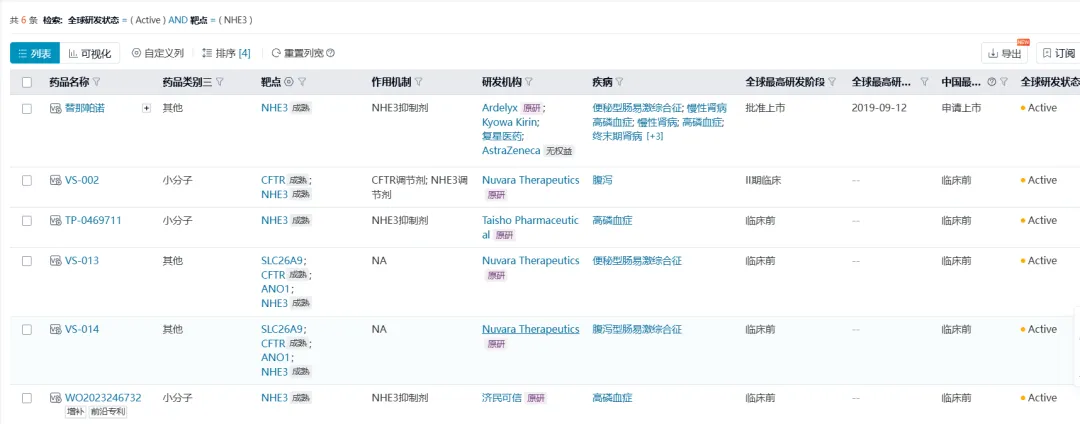The height and width of the screenshot is (424, 1080).
Task: Click filter icon on 药品名称 column
Action: coord(97,82)
